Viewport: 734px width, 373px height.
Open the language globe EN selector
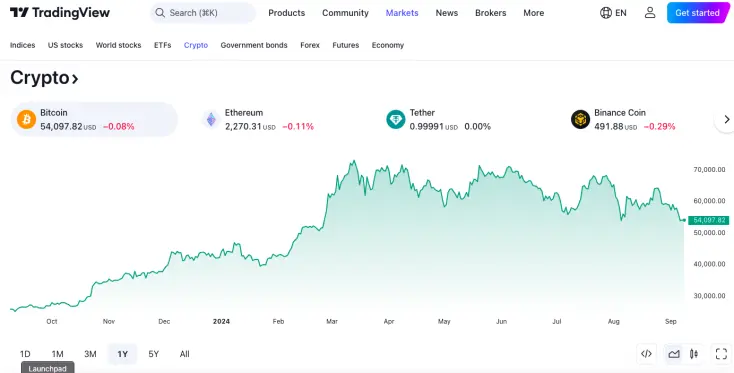[613, 13]
